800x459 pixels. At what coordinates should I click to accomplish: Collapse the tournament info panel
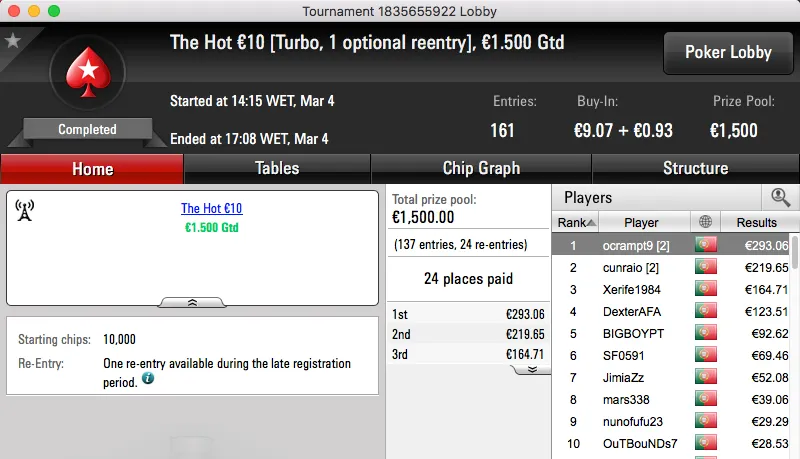coord(192,301)
